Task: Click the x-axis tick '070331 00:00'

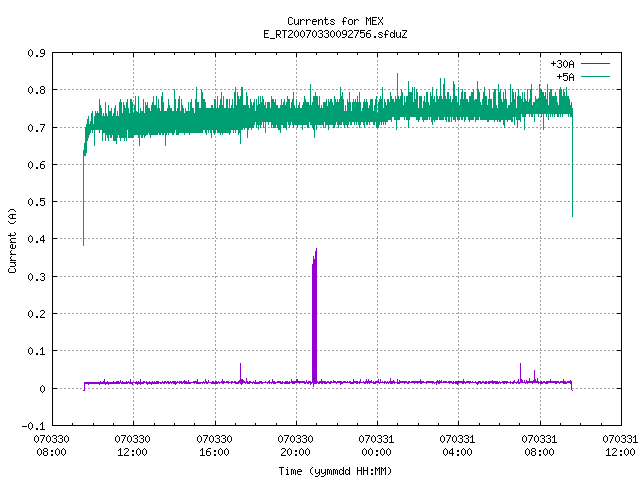Action: tap(376, 446)
